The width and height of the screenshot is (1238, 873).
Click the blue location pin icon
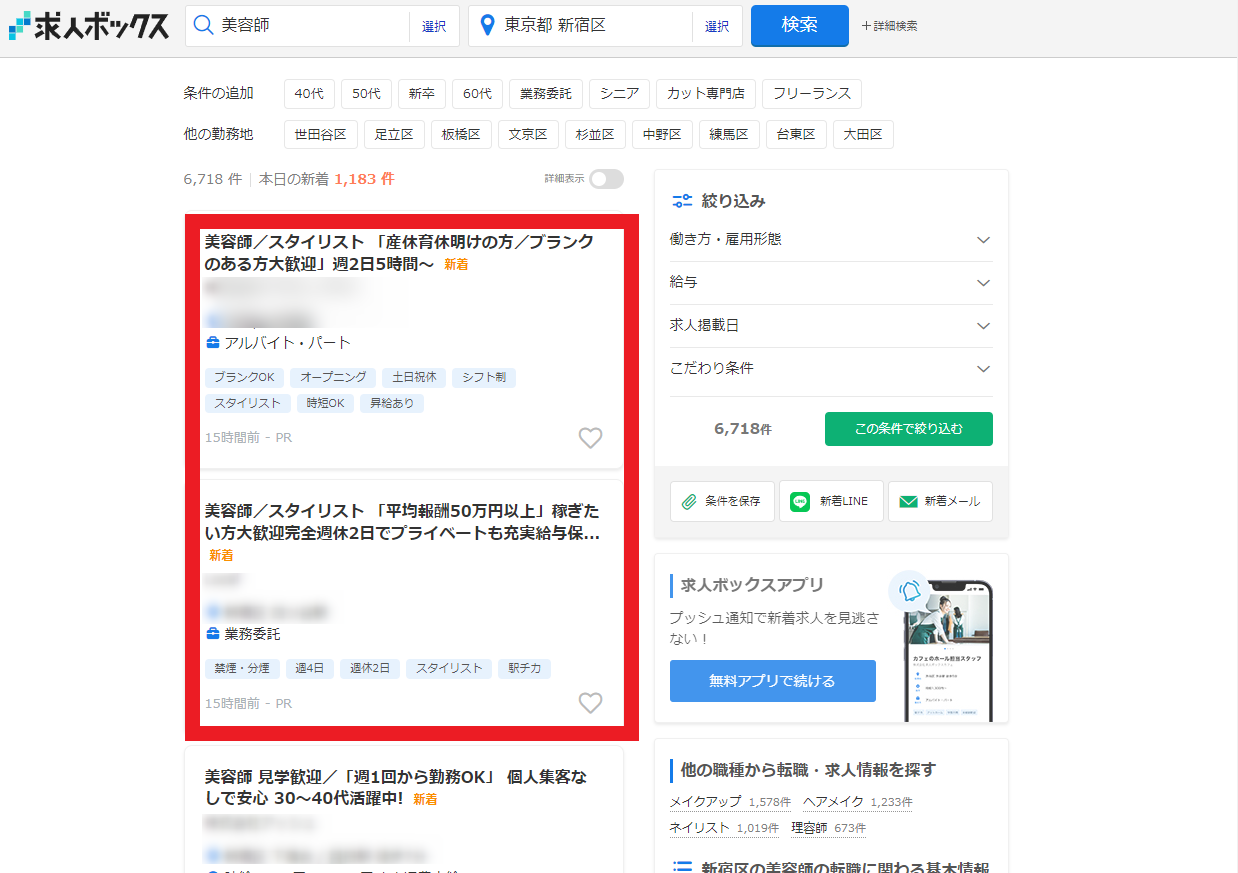(488, 25)
